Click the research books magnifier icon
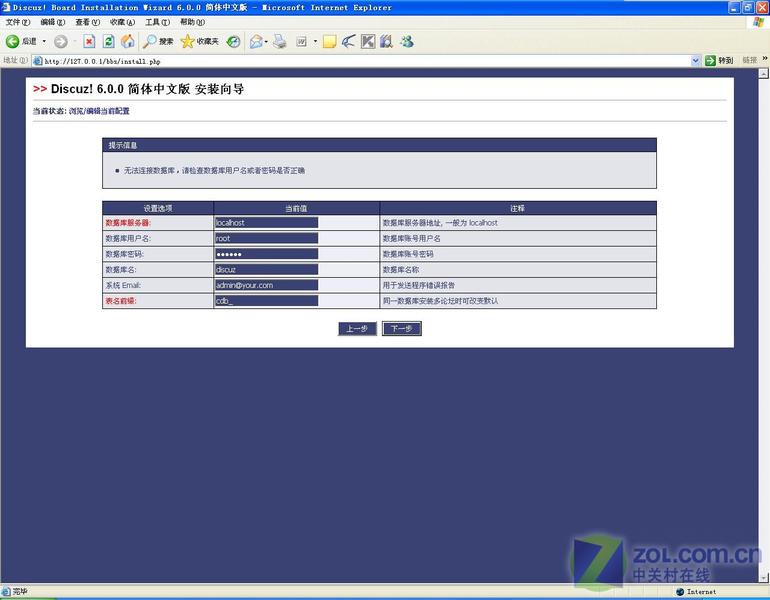 [386, 42]
